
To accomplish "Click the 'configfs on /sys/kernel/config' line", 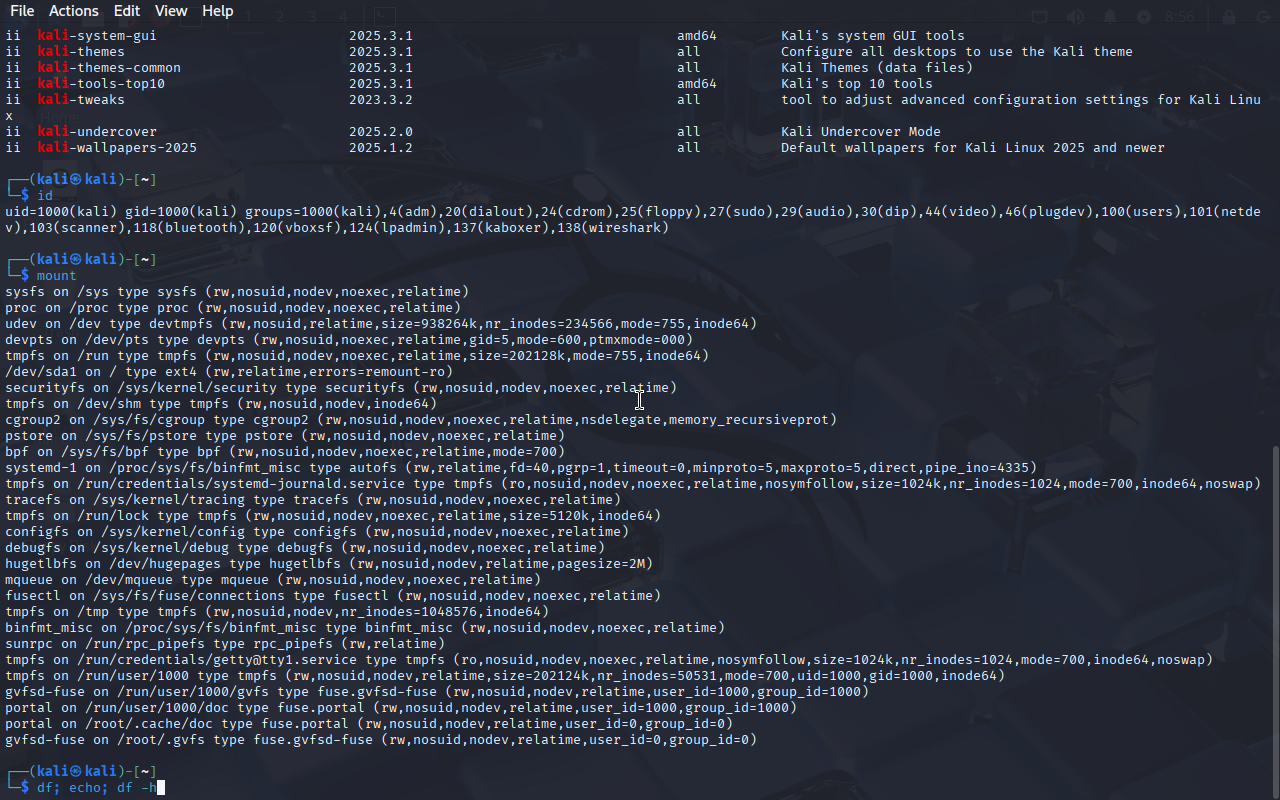I will (317, 532).
